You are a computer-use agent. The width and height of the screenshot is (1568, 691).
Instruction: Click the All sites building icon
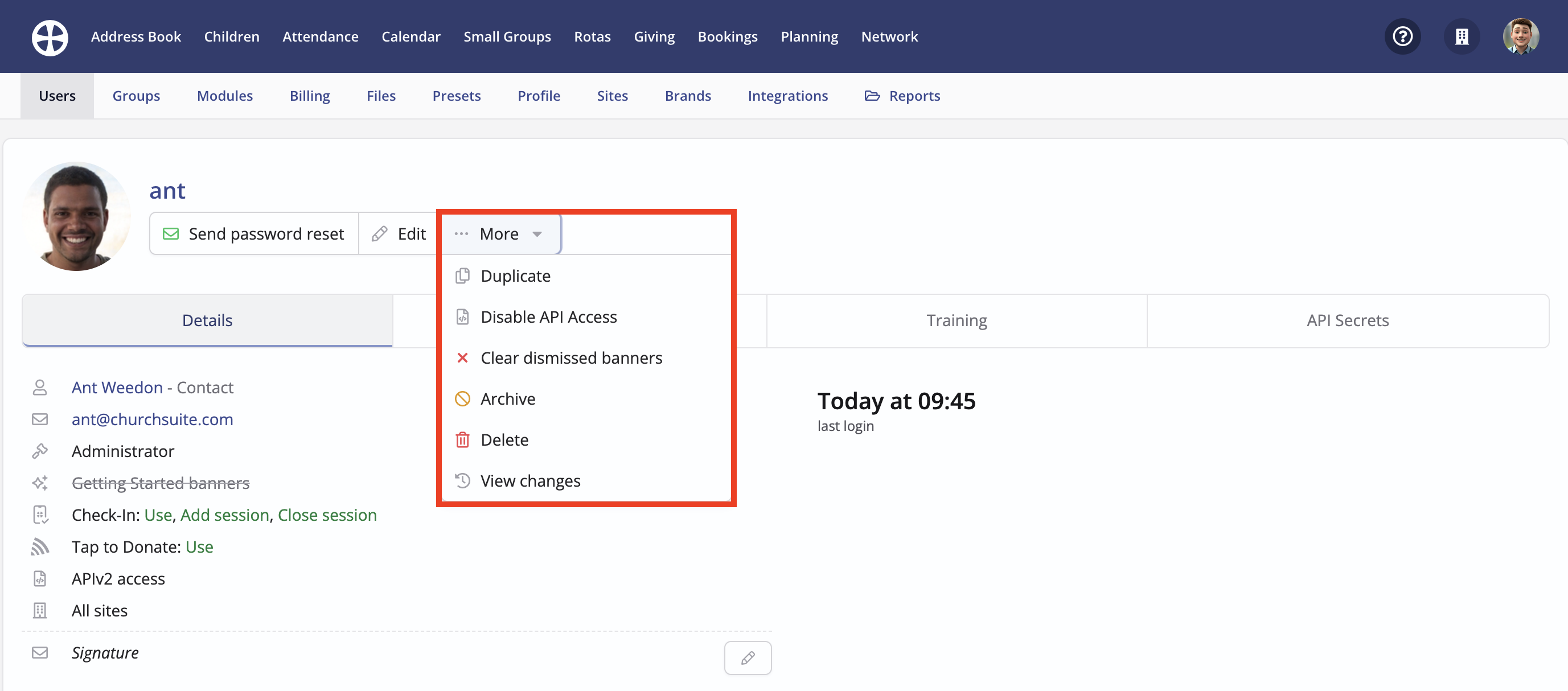point(39,610)
